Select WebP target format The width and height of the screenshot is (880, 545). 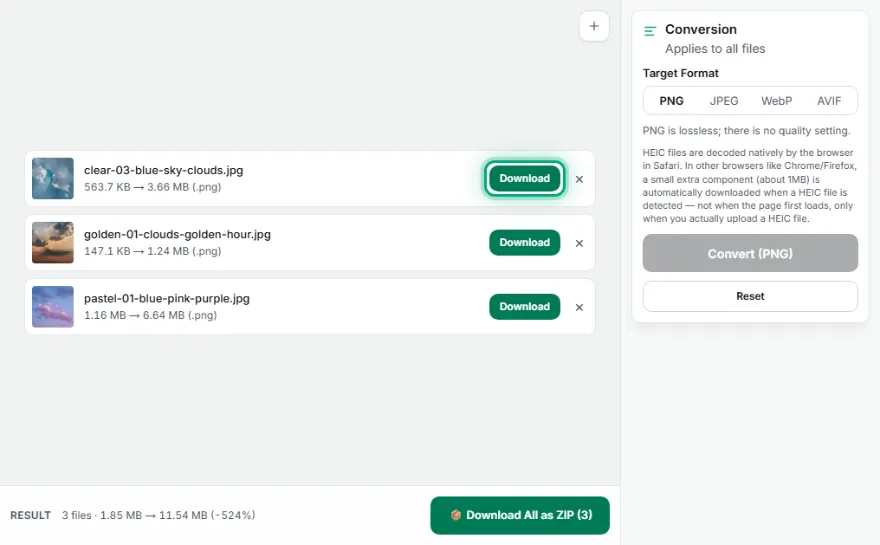point(776,101)
